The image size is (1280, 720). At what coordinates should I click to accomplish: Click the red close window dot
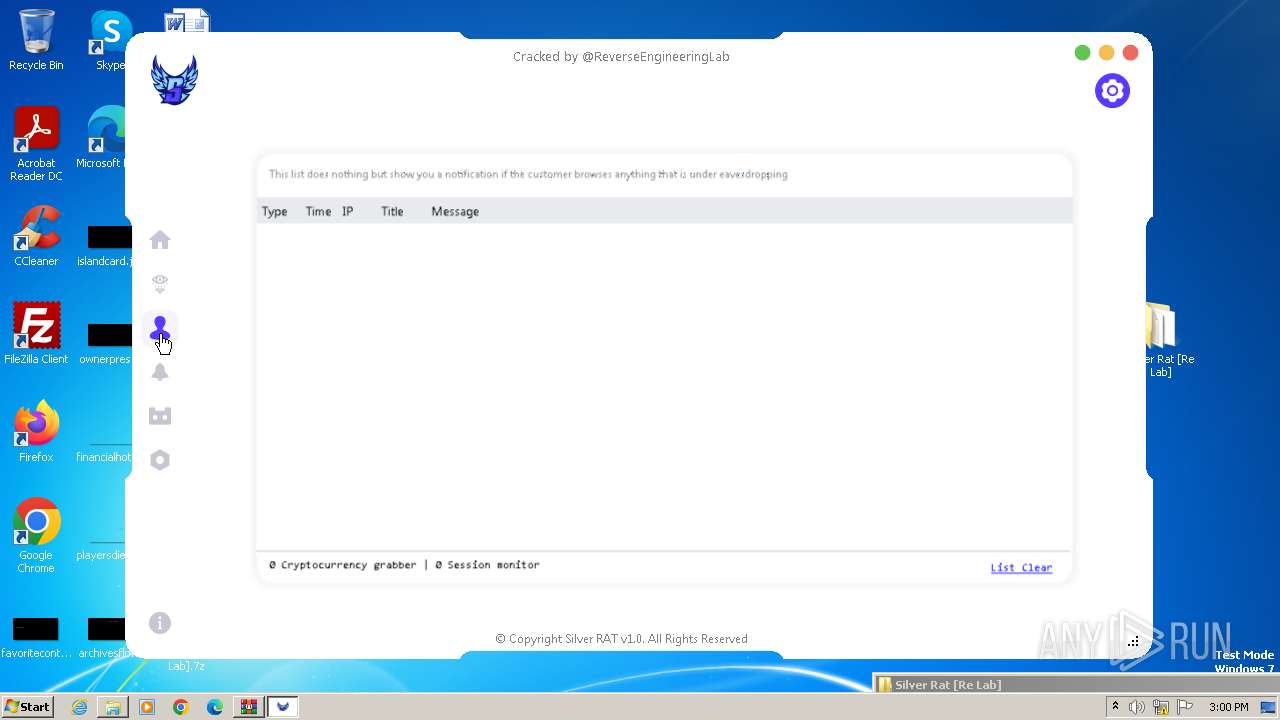1130,53
